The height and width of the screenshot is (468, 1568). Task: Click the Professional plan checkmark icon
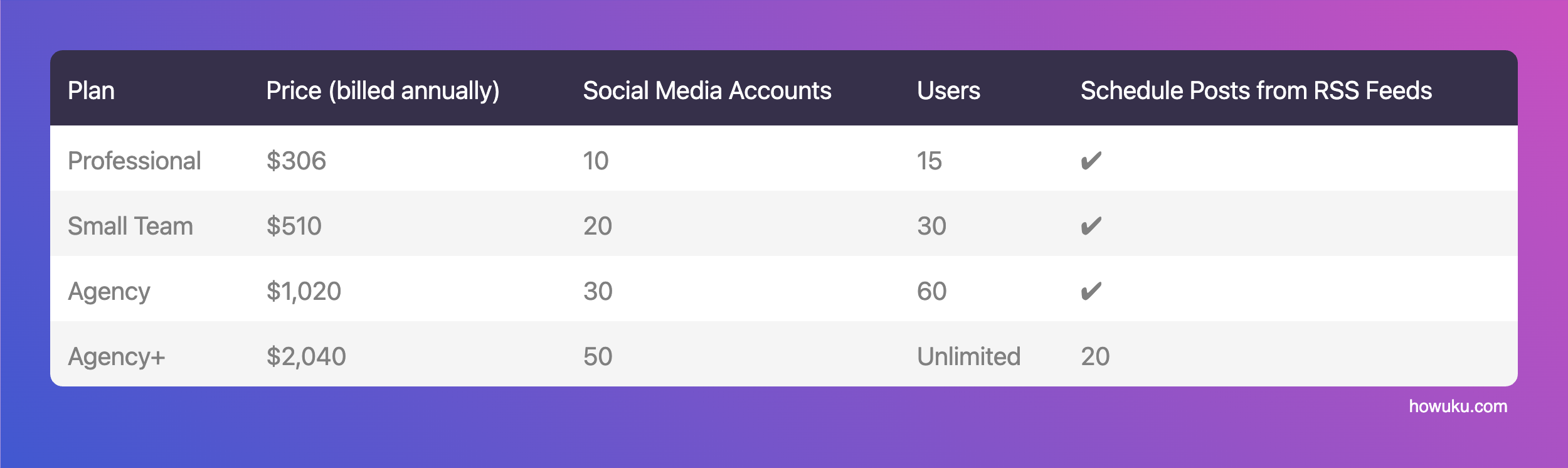click(1091, 161)
